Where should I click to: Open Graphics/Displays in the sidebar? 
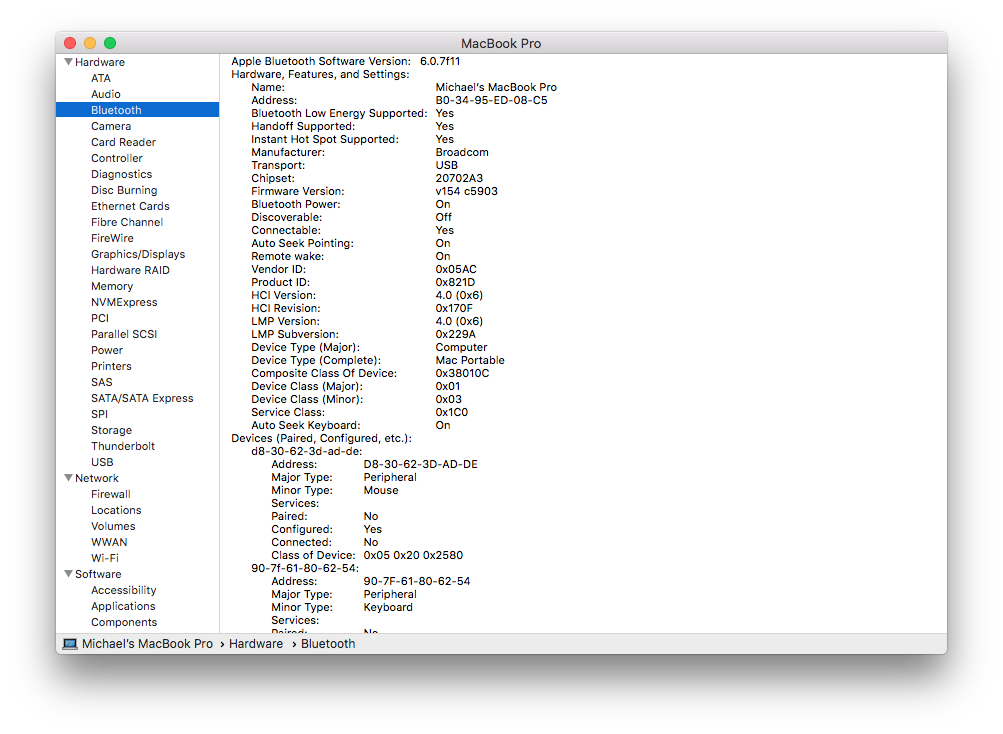point(138,254)
